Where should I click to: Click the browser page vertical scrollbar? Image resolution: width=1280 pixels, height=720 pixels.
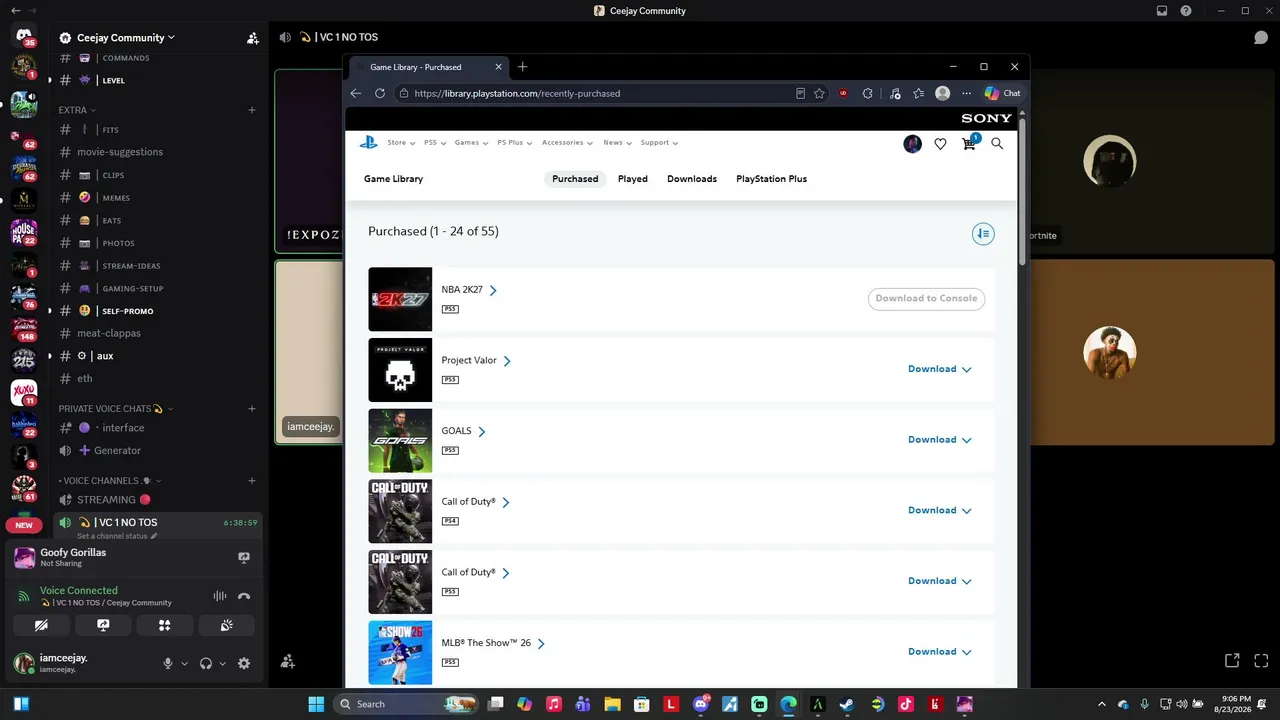[x=1022, y=190]
